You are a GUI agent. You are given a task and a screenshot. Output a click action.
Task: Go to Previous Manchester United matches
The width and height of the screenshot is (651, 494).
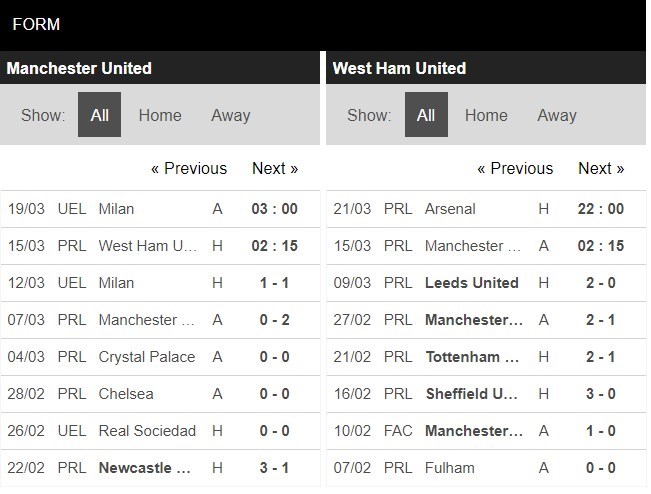point(189,168)
